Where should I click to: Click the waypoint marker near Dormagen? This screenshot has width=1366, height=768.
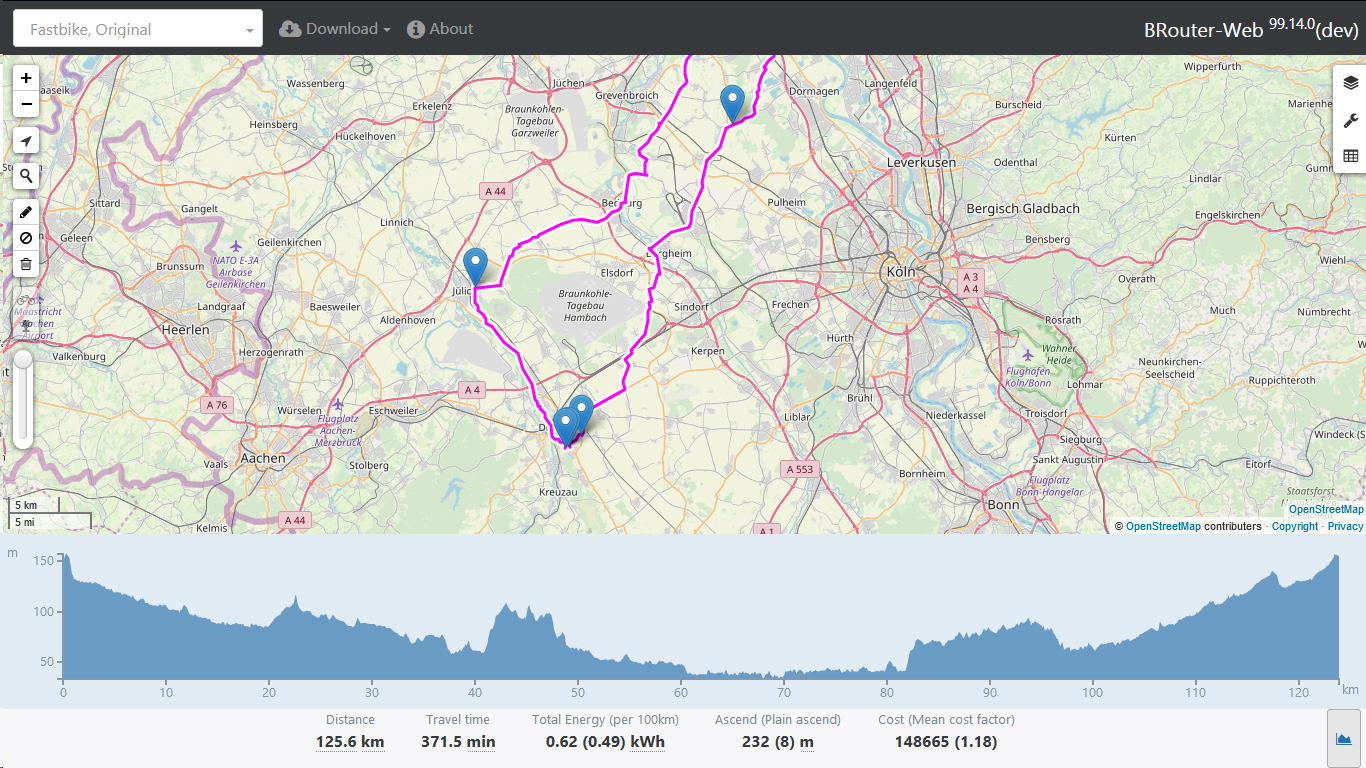point(733,102)
